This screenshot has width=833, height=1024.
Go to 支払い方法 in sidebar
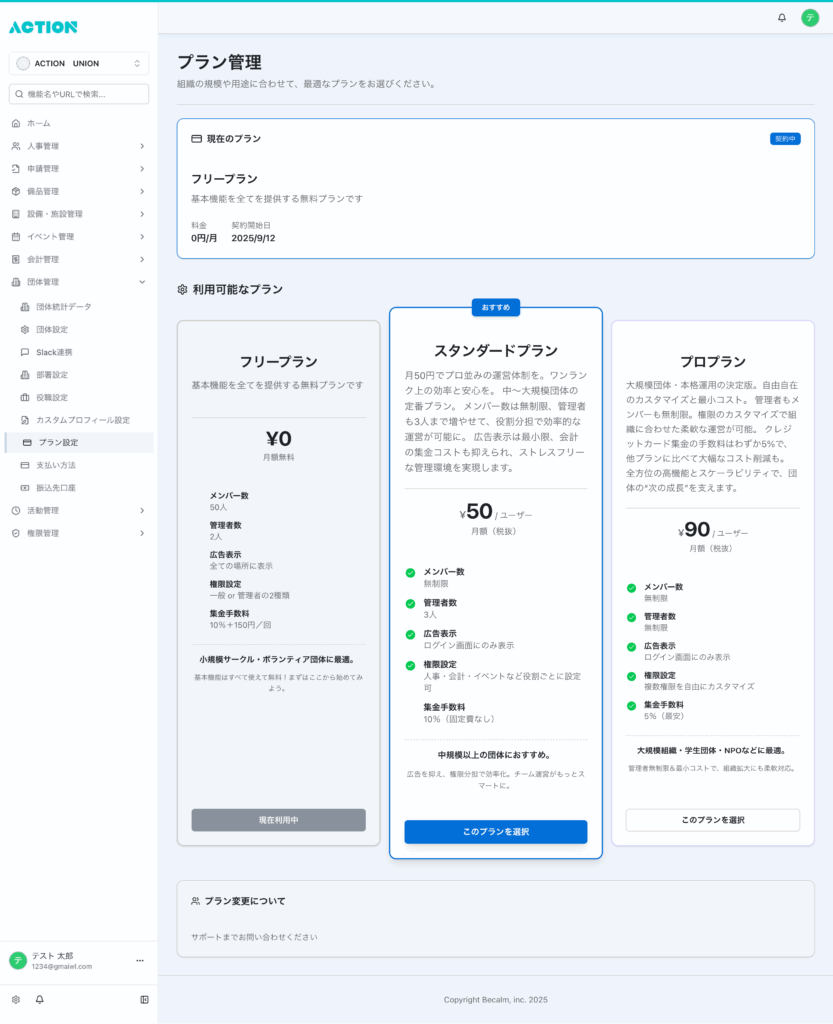(56, 465)
